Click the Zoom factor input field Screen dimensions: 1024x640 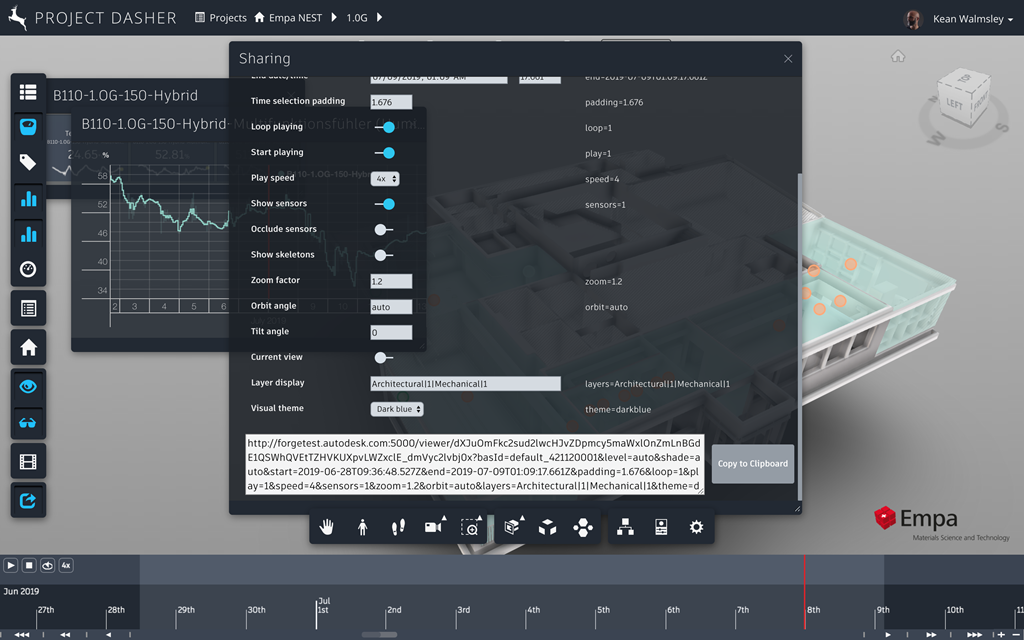click(x=391, y=282)
